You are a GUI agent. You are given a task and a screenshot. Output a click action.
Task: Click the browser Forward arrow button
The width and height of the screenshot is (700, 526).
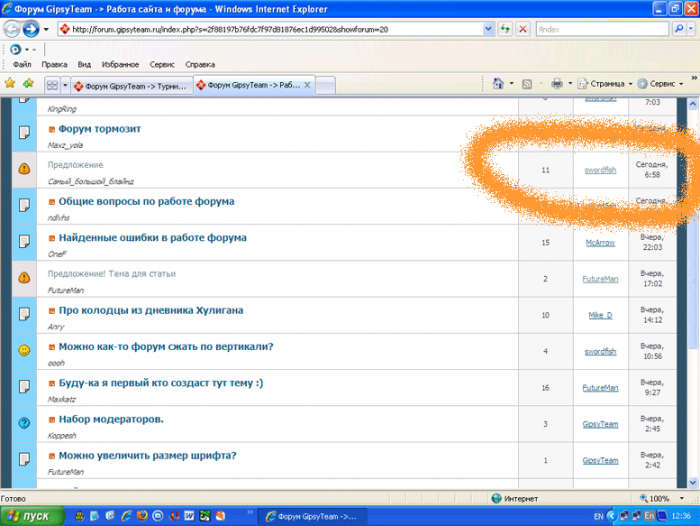tap(31, 29)
